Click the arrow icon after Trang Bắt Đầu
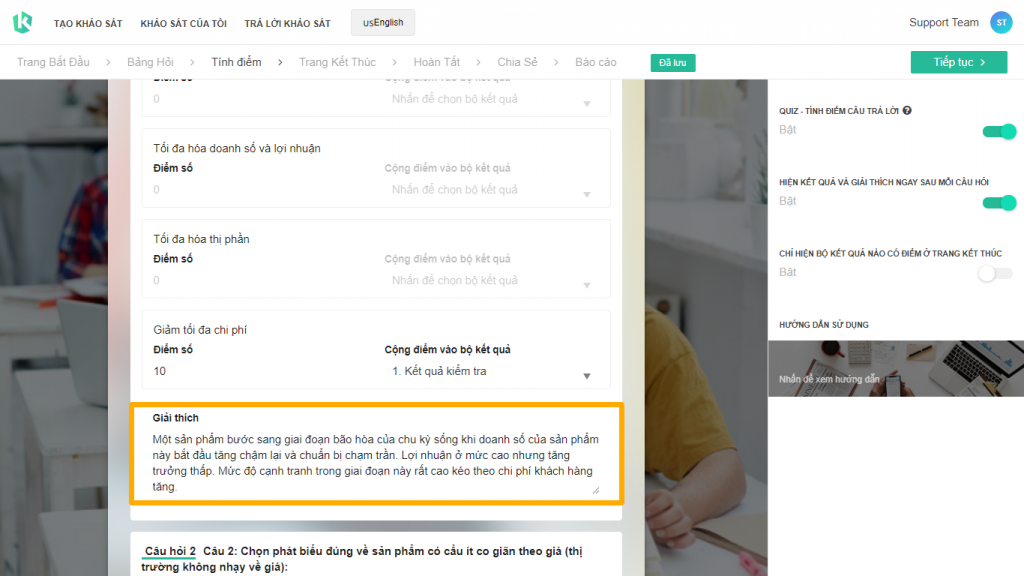 [108, 63]
